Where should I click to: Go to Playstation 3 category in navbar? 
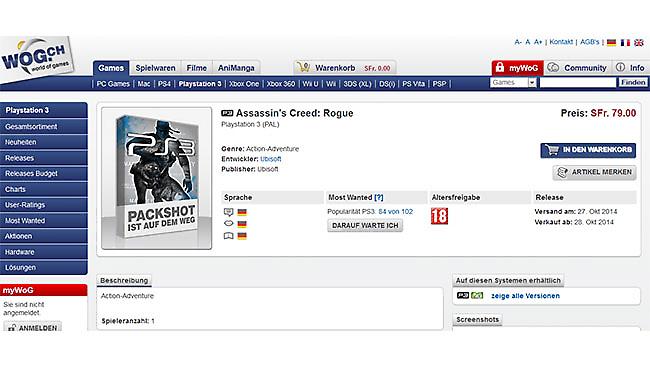point(200,84)
